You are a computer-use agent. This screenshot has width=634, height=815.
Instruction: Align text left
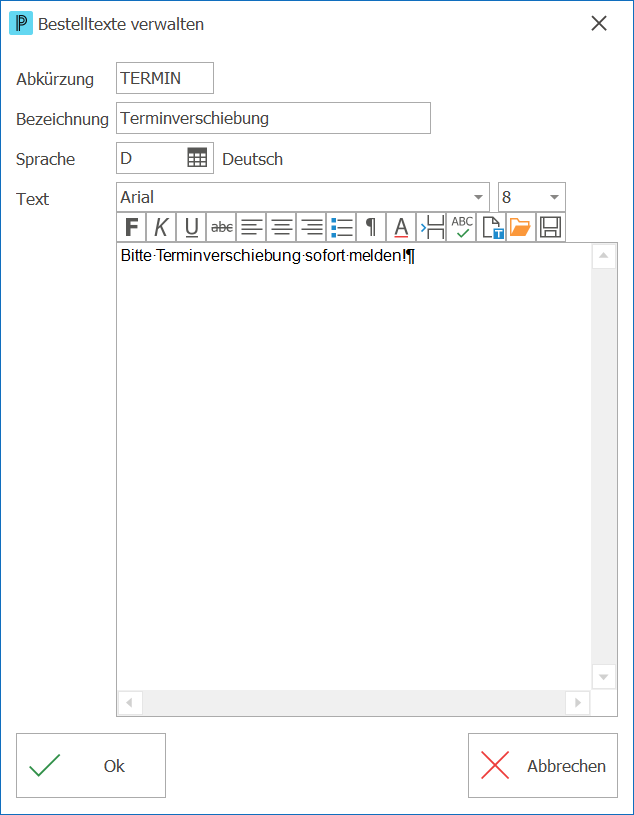(x=252, y=227)
